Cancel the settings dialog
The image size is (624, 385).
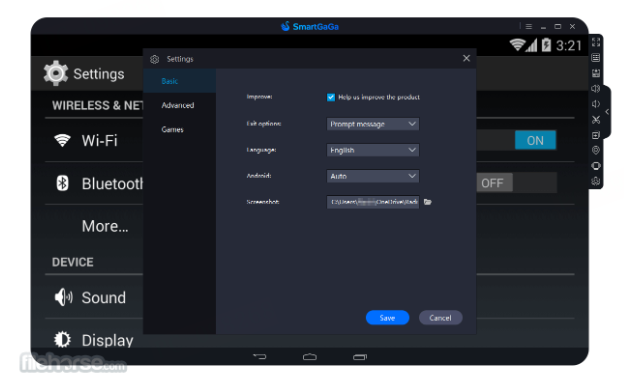(441, 318)
